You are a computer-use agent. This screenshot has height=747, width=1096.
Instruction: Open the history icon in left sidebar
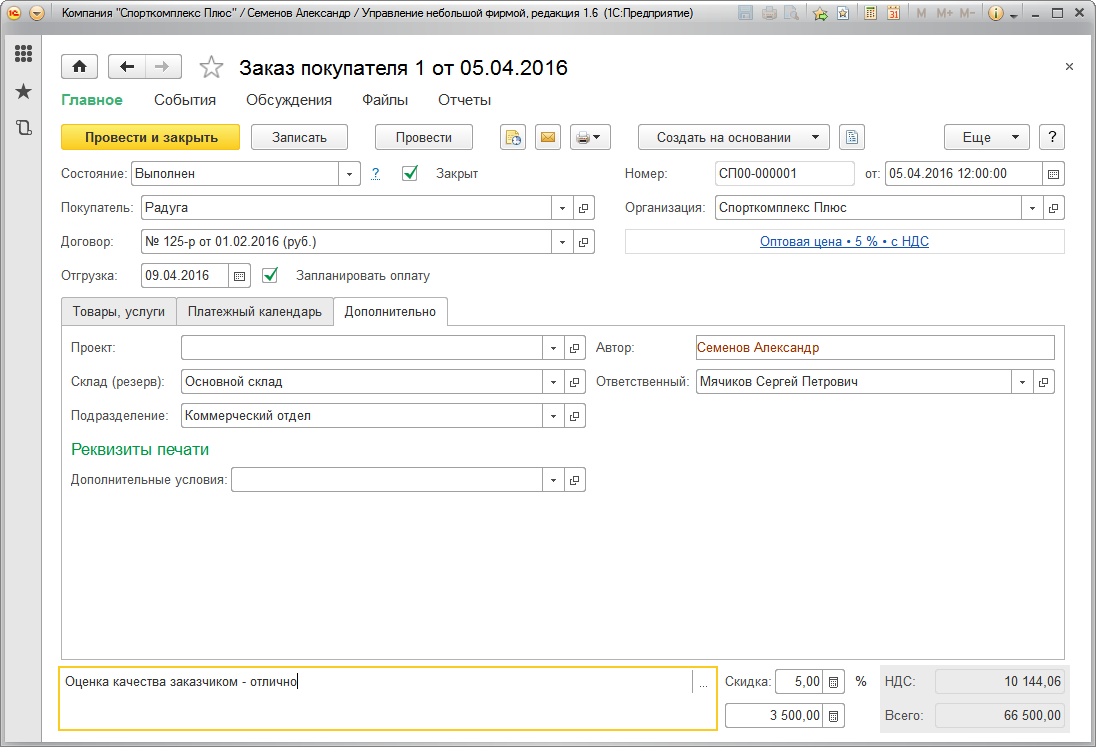pyautogui.click(x=23, y=128)
